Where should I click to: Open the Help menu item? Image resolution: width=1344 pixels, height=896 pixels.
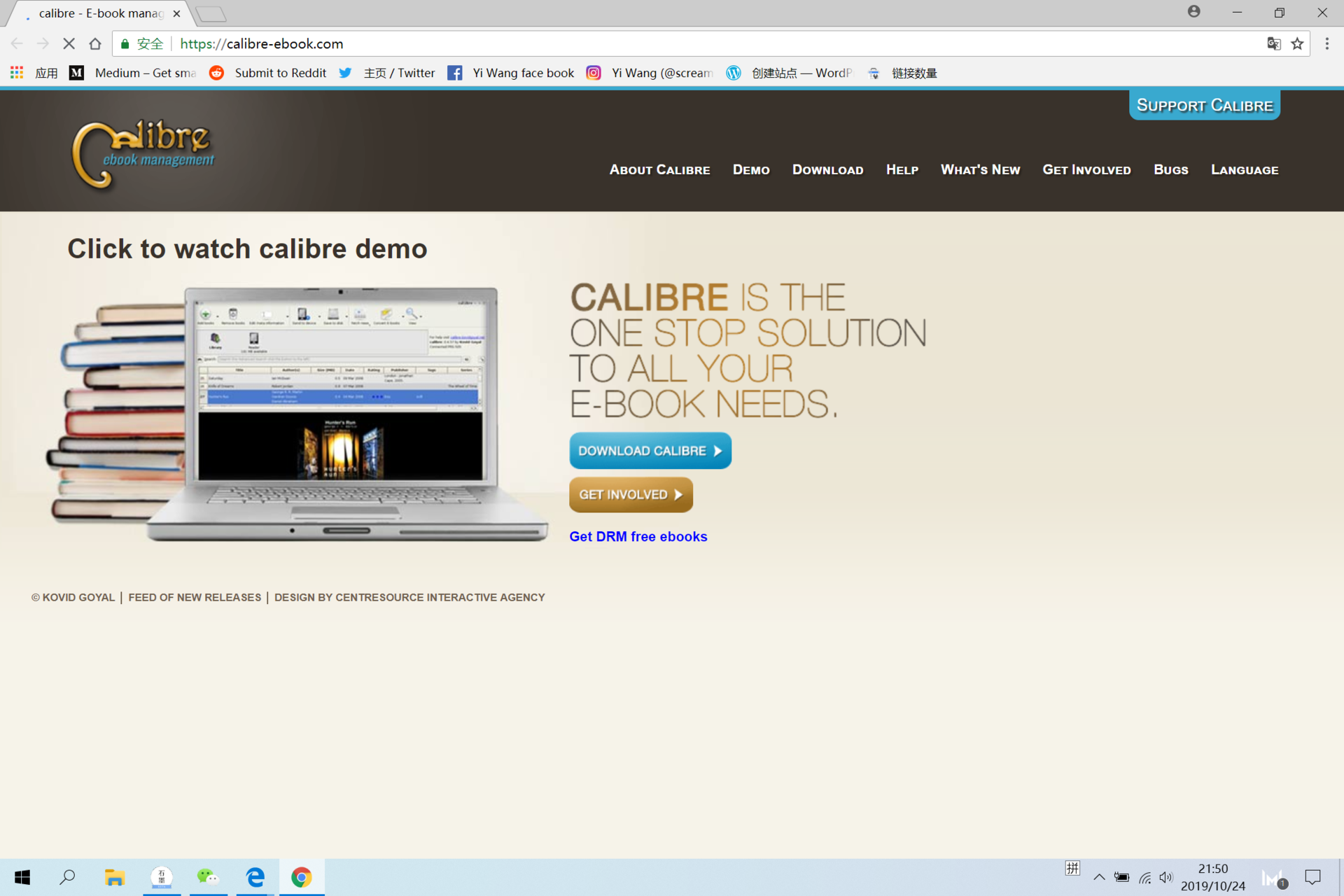(x=902, y=169)
